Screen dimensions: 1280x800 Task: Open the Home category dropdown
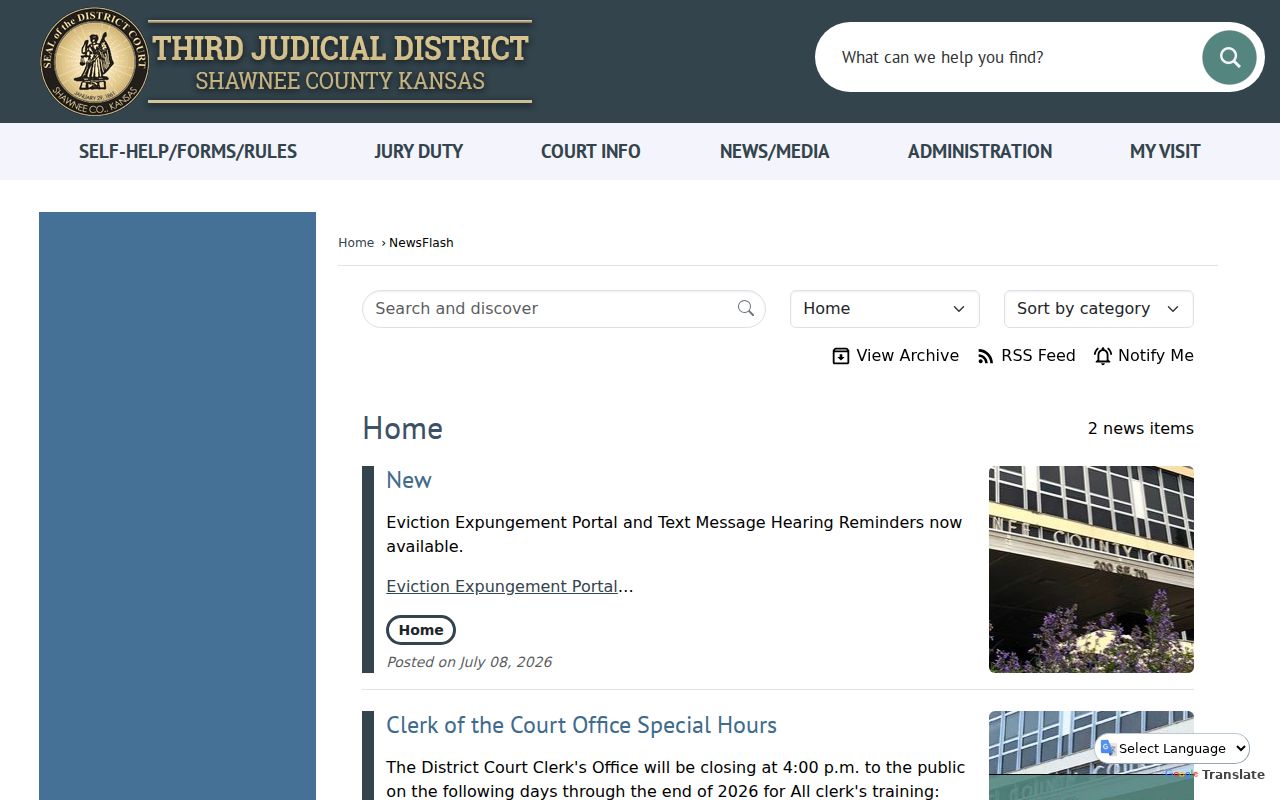pos(885,309)
